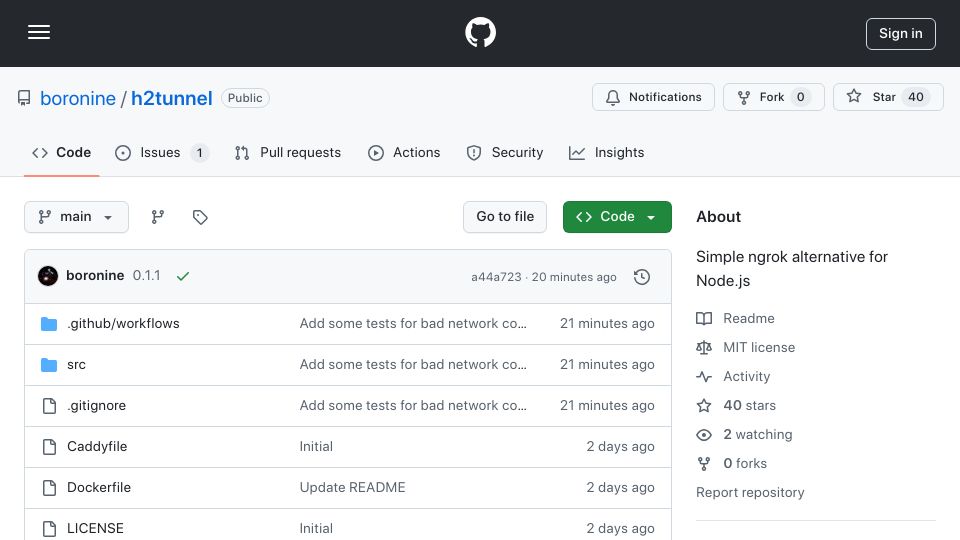The image size is (960, 540).
Task: Expand the main branch dropdown
Action: pos(76,217)
